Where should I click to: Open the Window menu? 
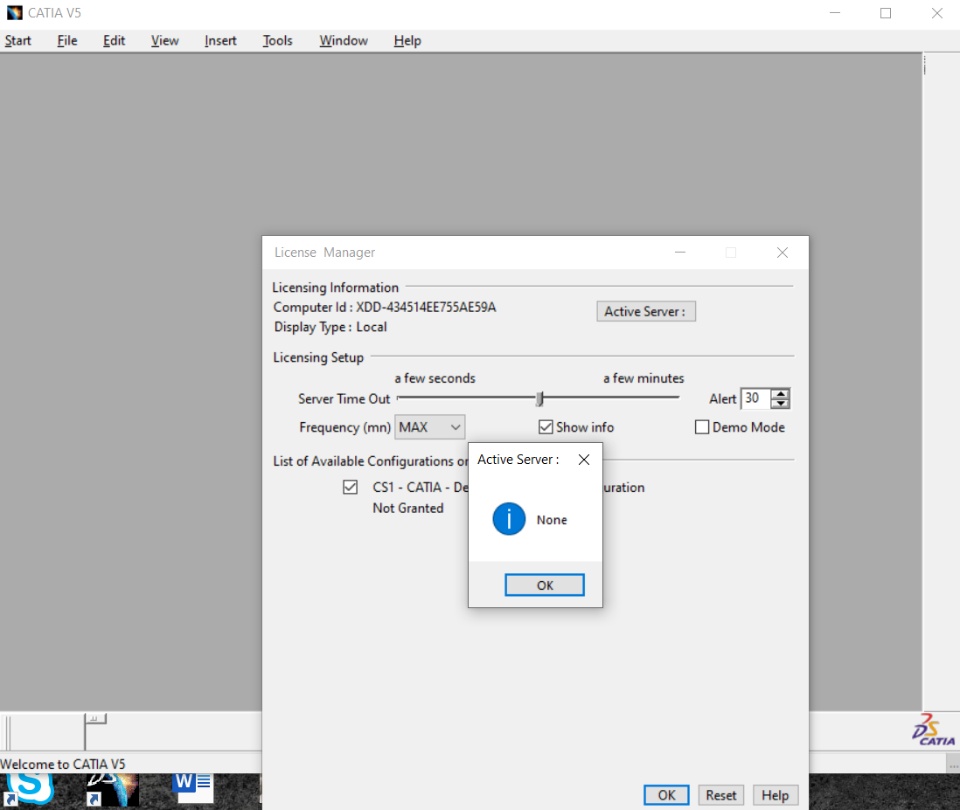point(343,40)
